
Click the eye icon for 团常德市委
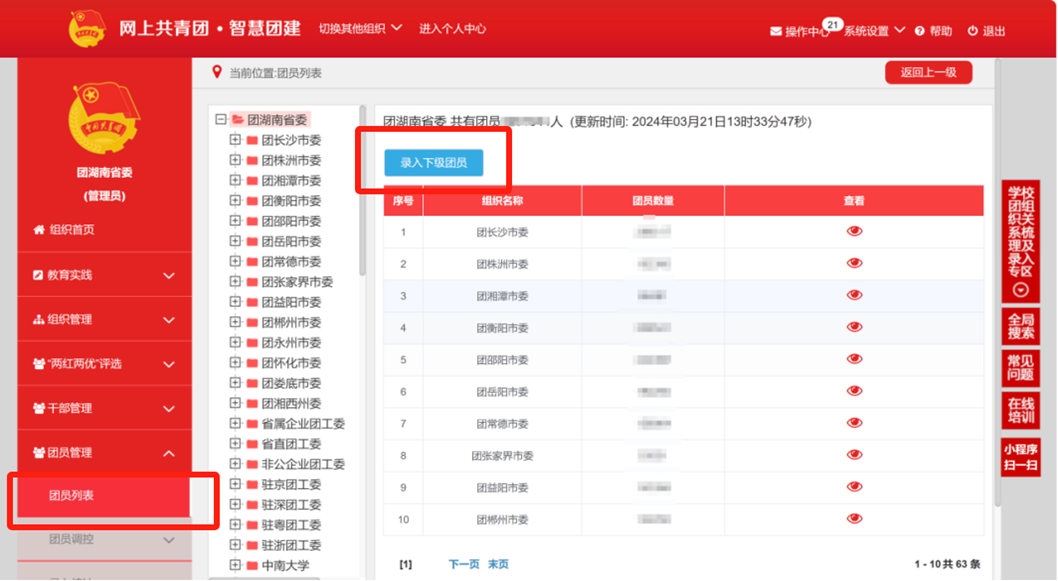click(x=854, y=423)
